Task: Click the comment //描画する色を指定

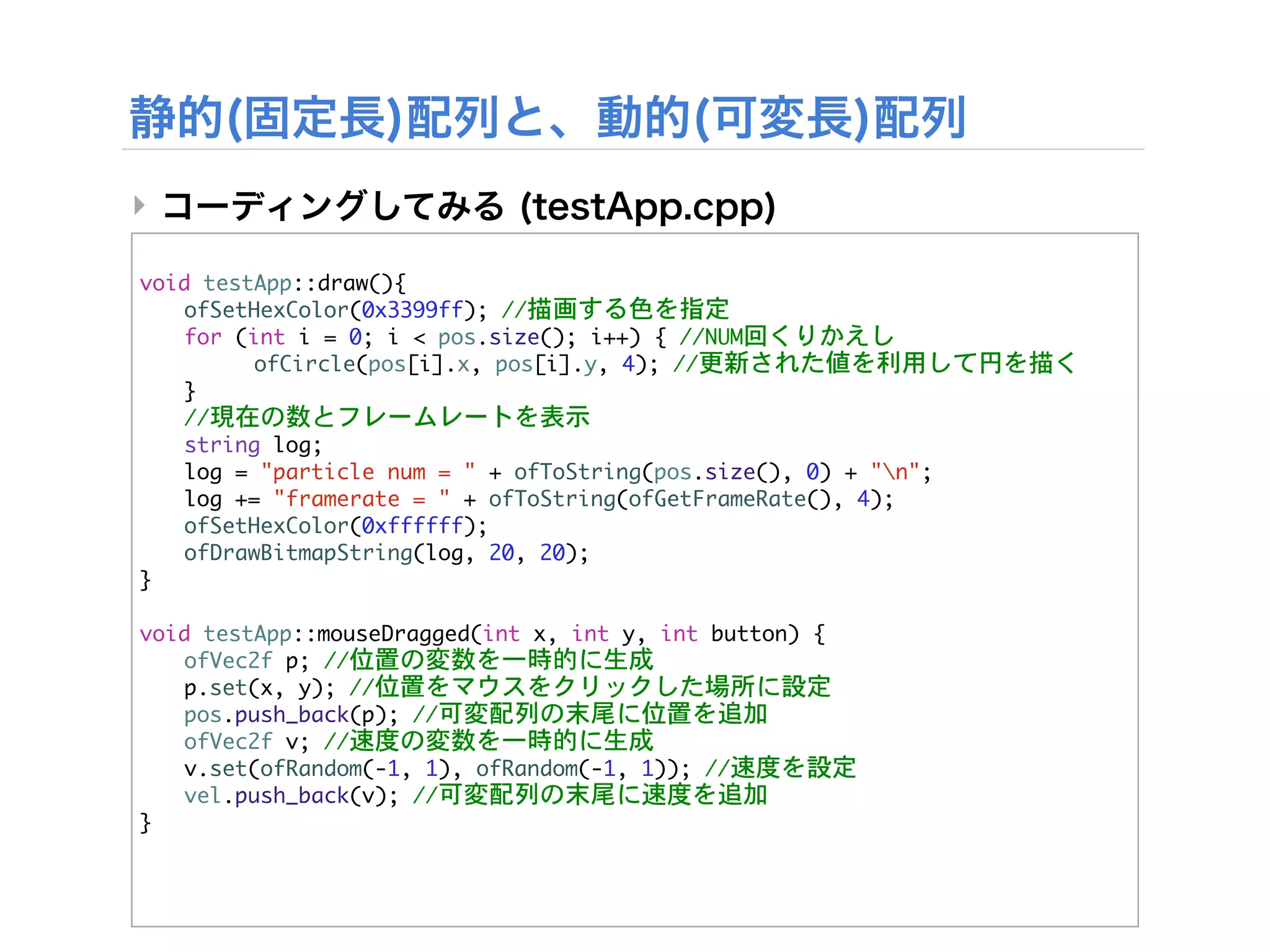Action: tap(615, 309)
